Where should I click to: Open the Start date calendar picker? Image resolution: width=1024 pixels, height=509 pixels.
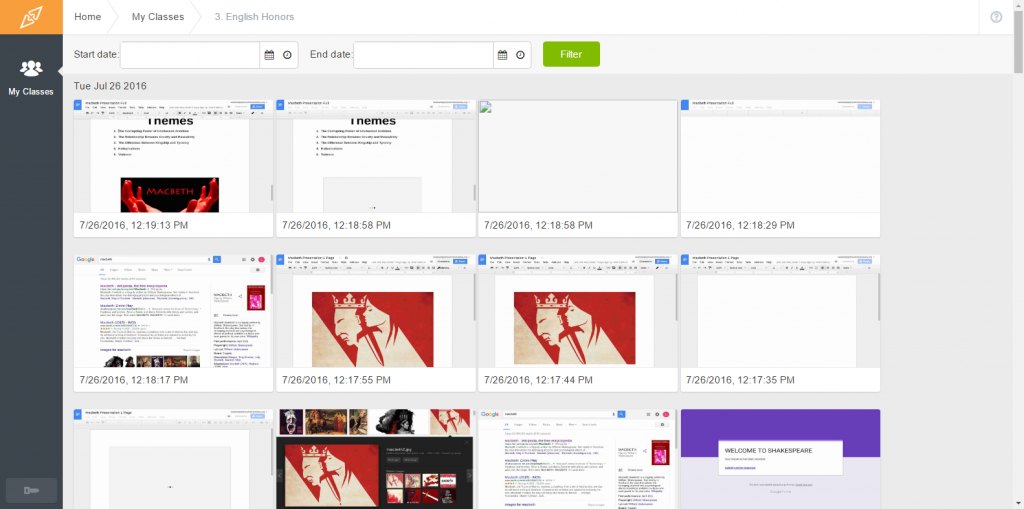[269, 55]
